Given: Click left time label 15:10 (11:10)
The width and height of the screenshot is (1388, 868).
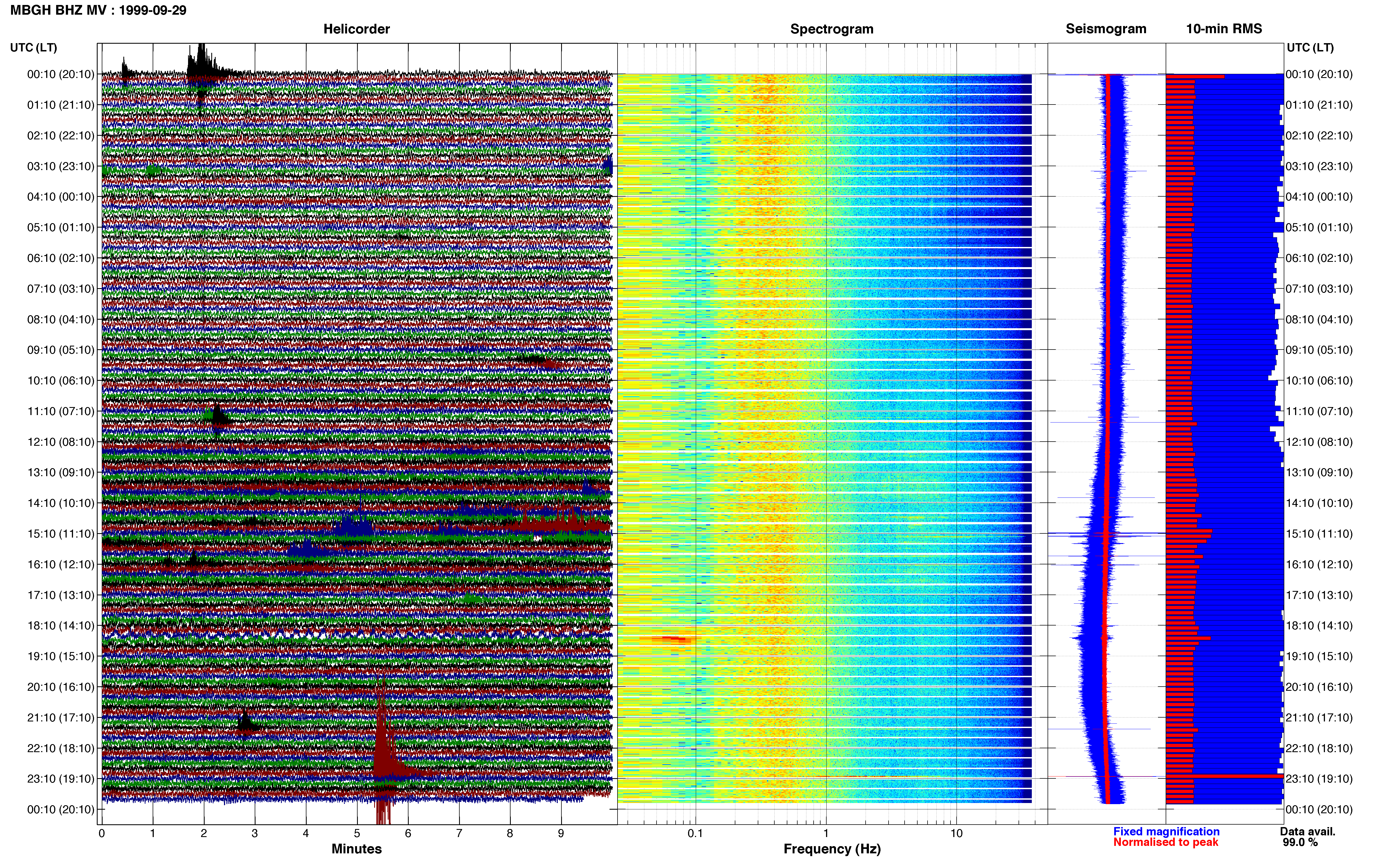Looking at the screenshot, I should [61, 533].
